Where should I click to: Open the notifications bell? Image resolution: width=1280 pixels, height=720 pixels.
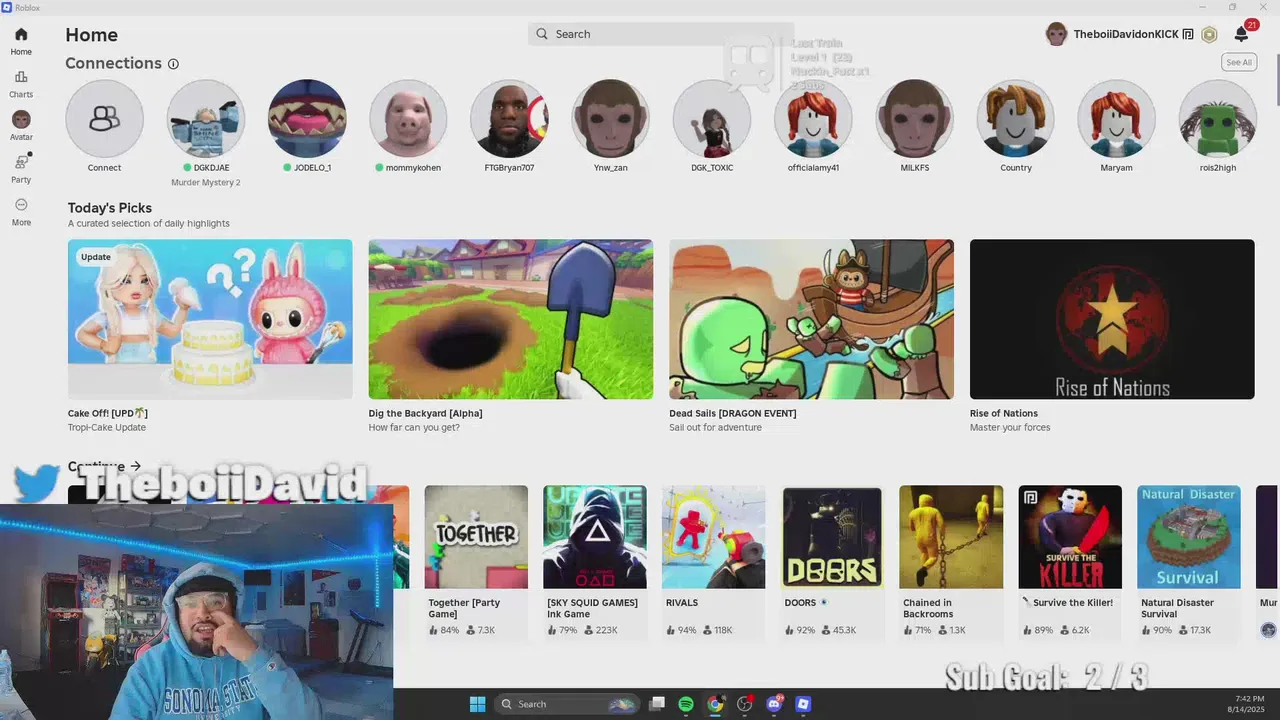1241,34
